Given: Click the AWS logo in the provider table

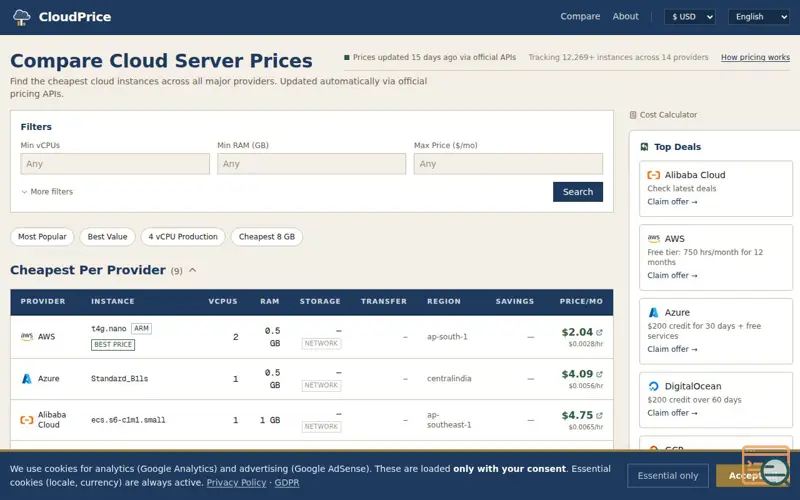Looking at the screenshot, I should [27, 337].
